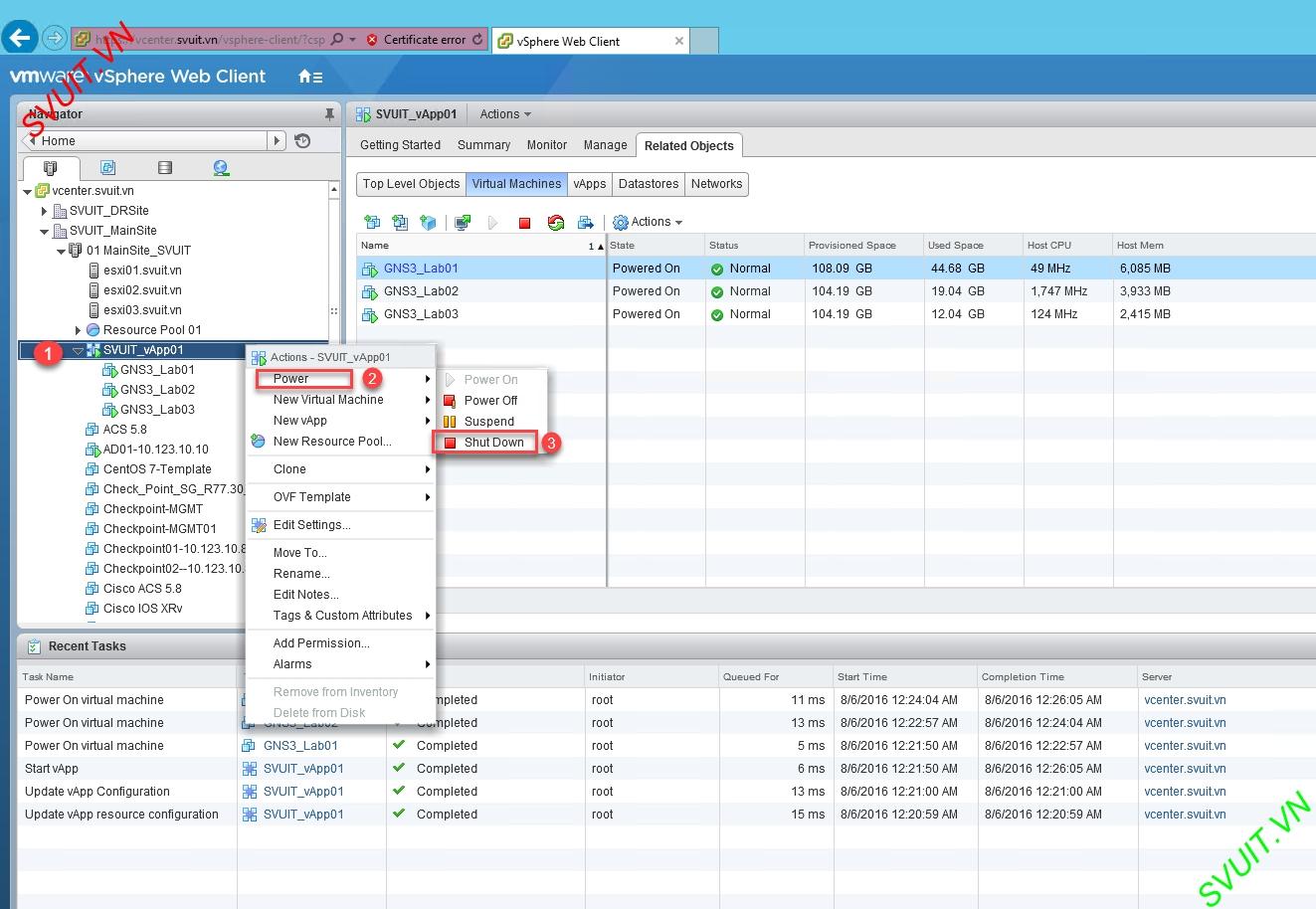
Task: Show vApps related objects
Action: pos(590,184)
